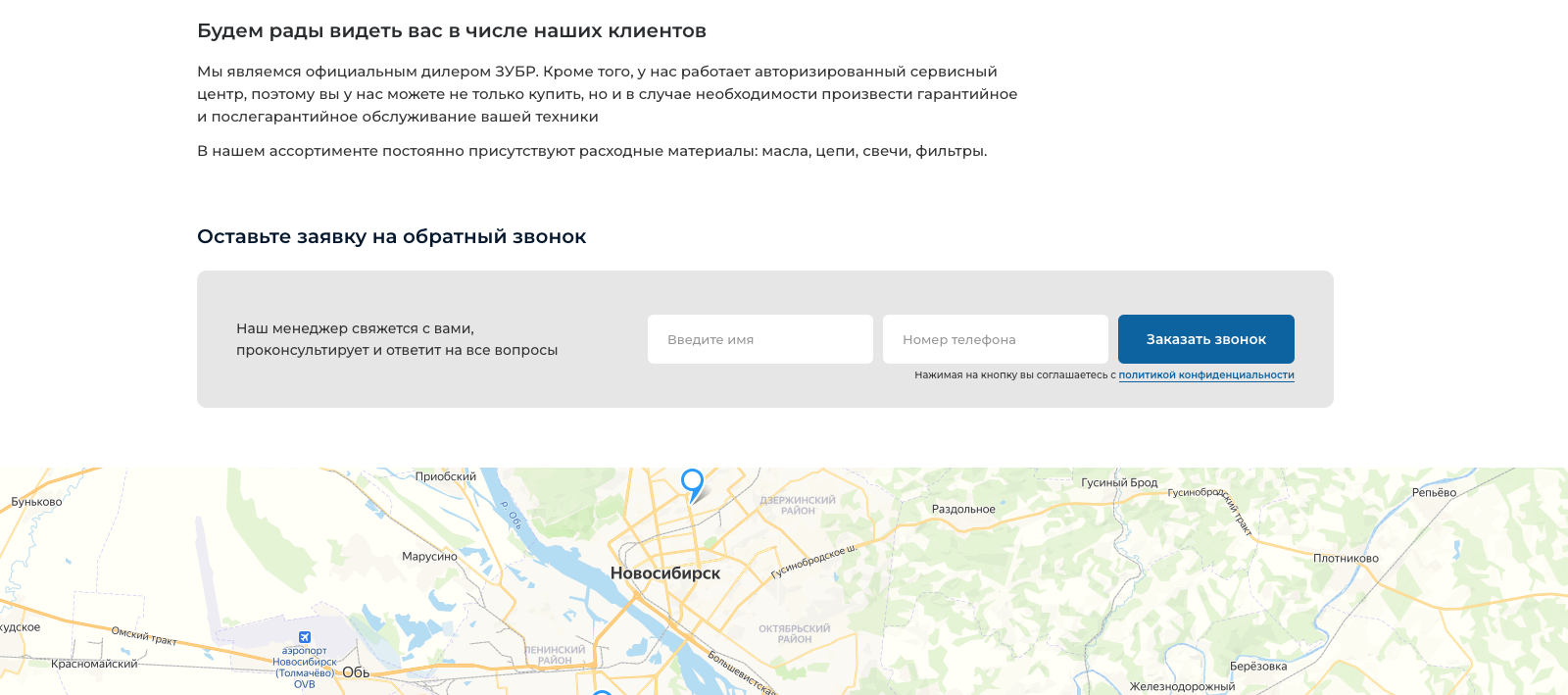Viewport: 1568px width, 695px height.
Task: Click the Марусино label on the map
Action: (429, 557)
